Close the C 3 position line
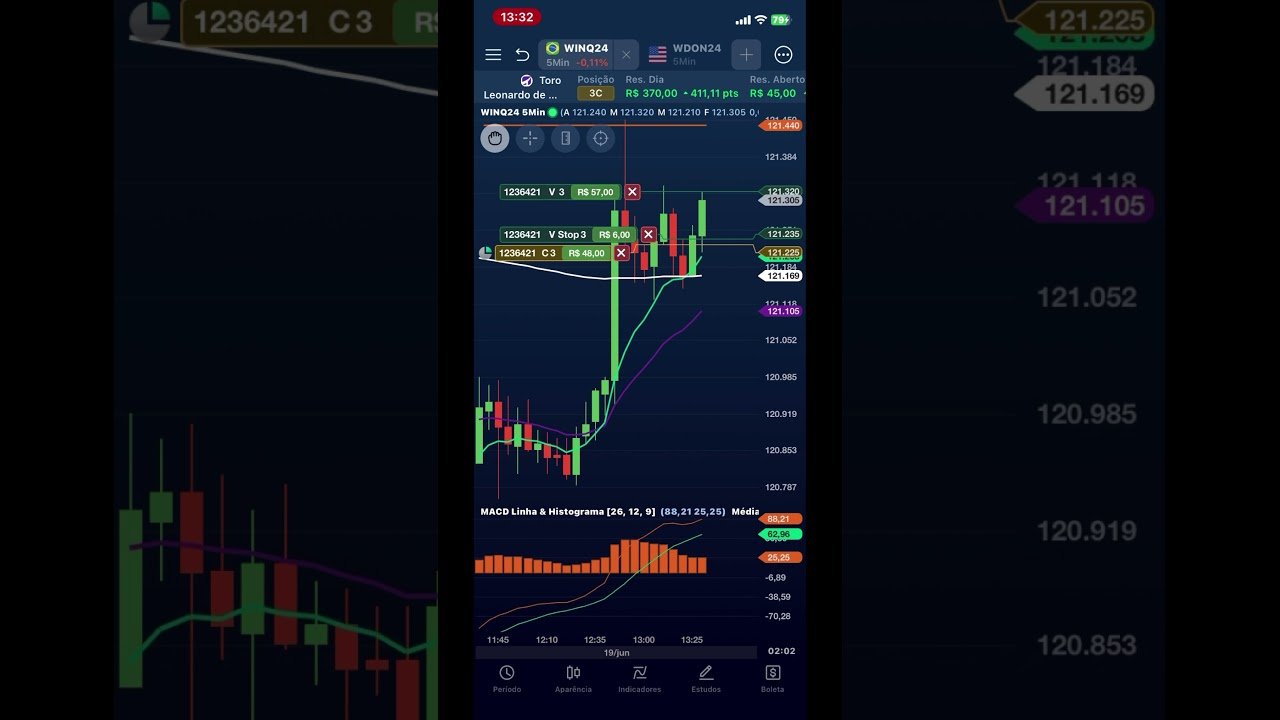1280x720 pixels. (x=621, y=253)
